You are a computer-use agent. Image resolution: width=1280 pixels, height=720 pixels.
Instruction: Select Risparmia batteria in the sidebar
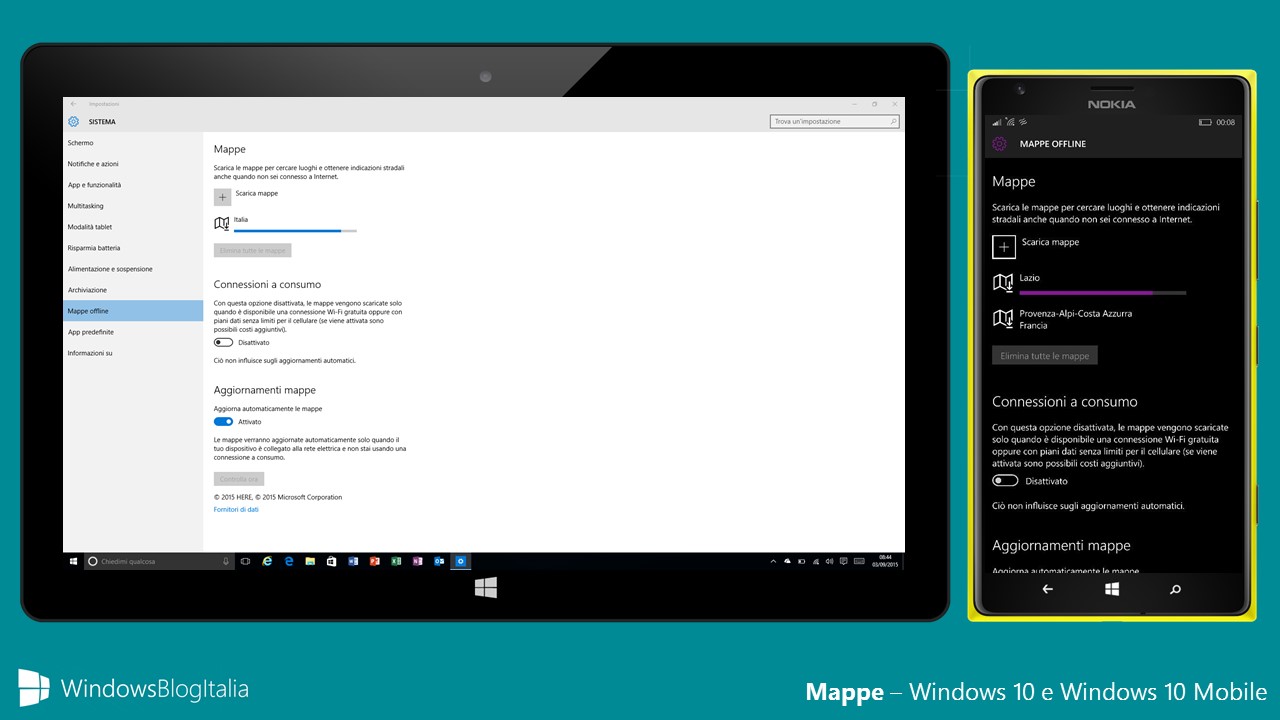click(133, 248)
